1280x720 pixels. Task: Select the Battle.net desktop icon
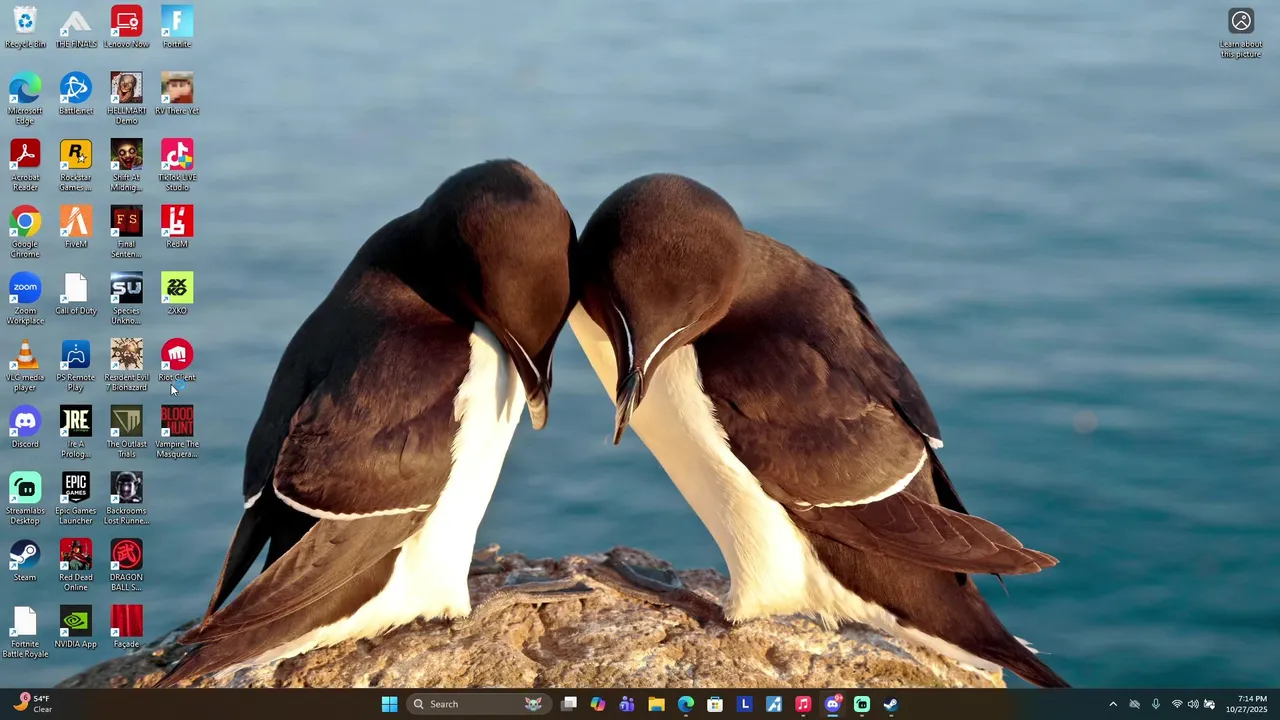coord(76,94)
